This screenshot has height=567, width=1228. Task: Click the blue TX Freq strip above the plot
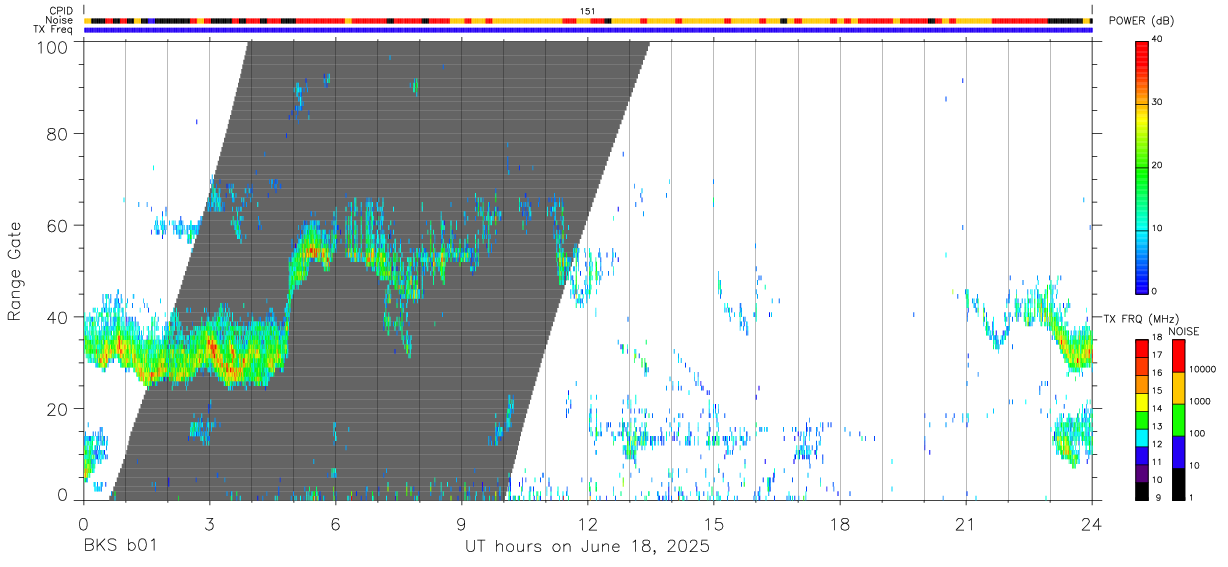587,30
